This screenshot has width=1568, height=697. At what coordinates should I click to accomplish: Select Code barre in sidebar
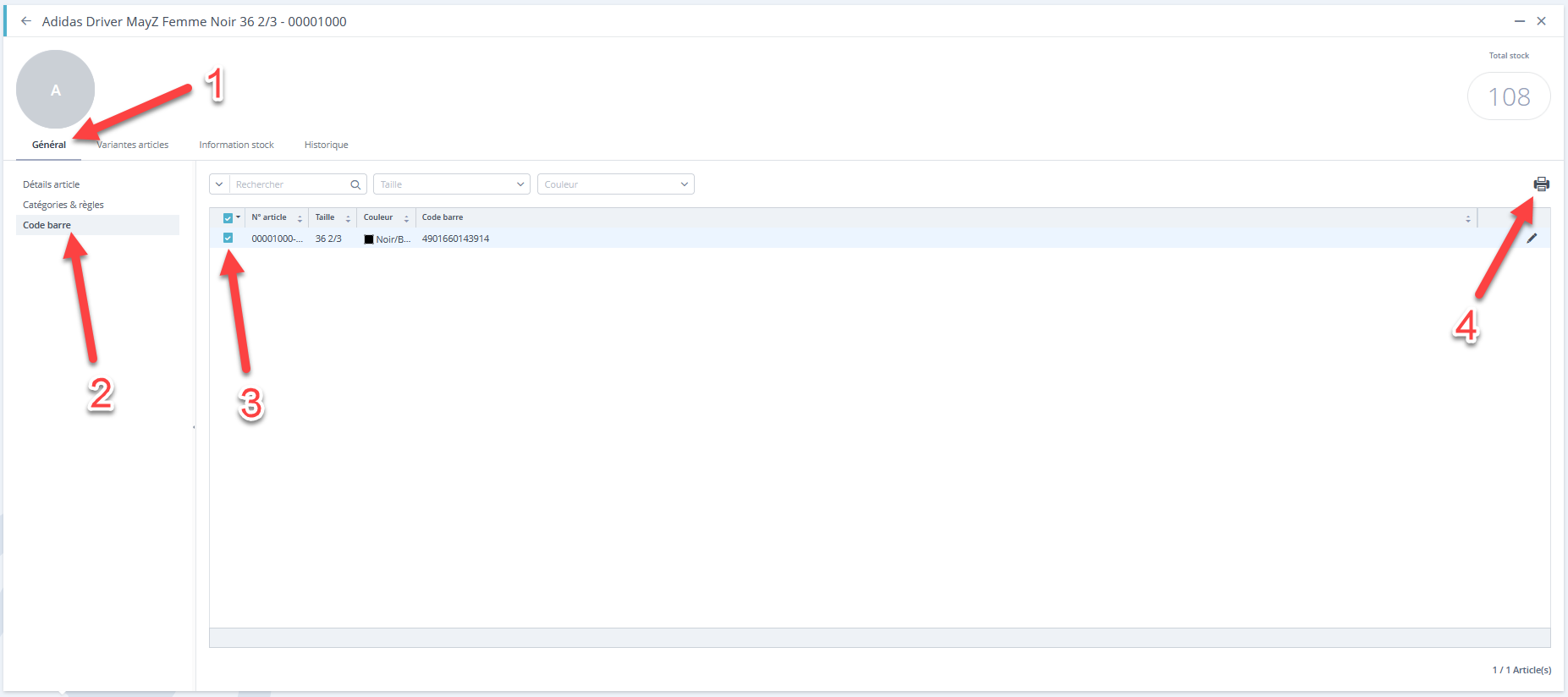coord(97,225)
